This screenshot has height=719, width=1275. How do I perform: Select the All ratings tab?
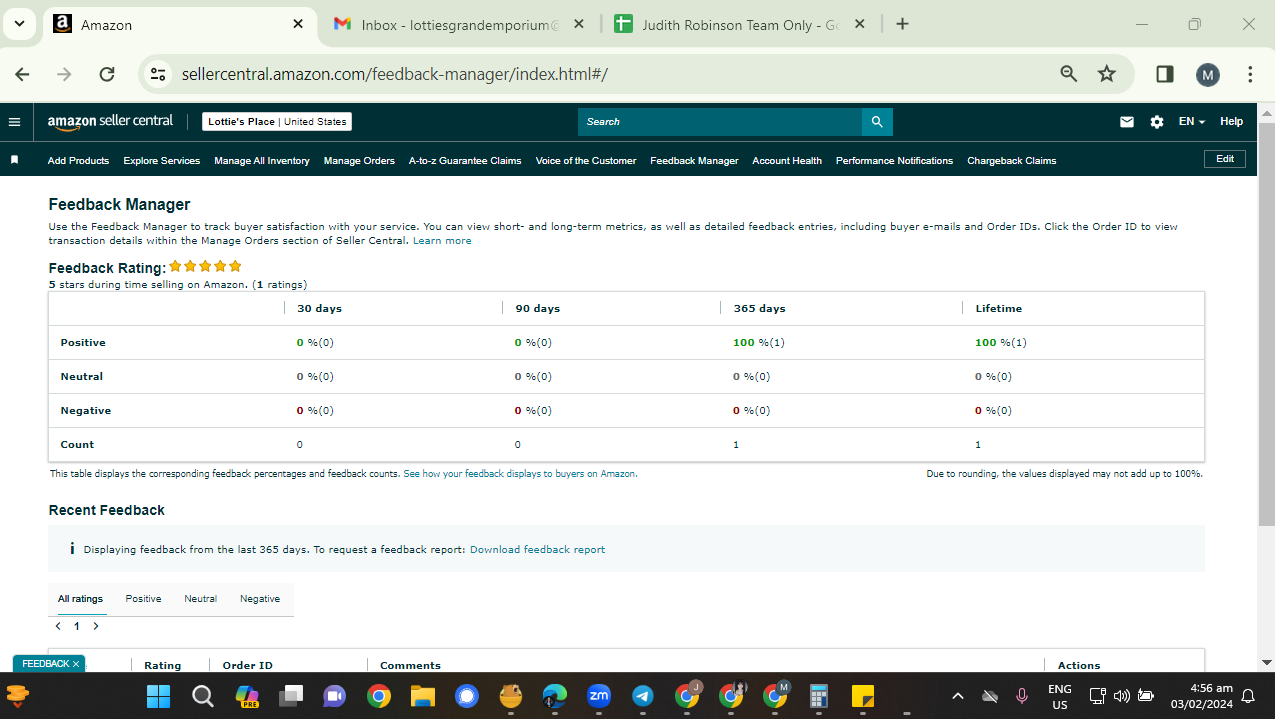click(x=80, y=599)
